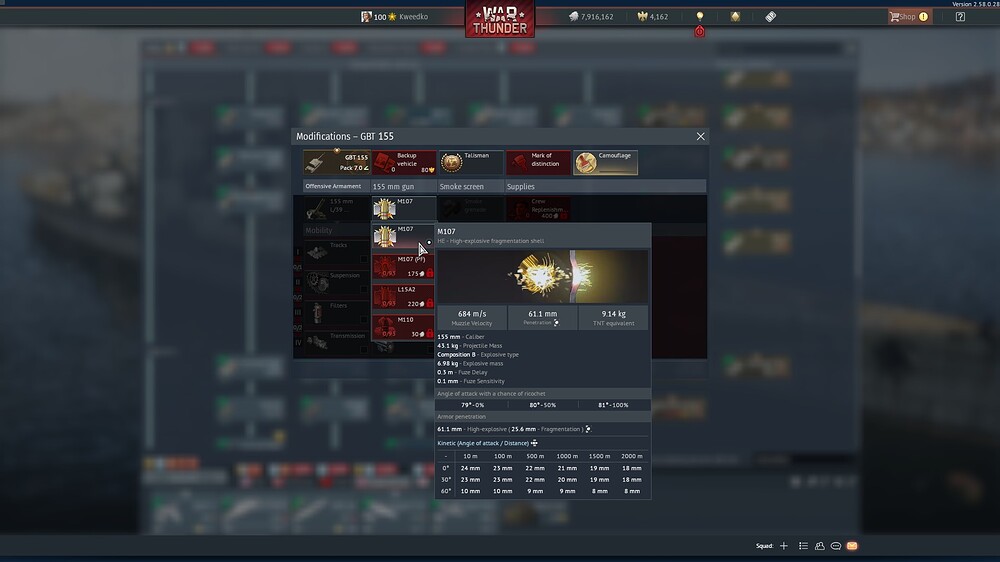The width and height of the screenshot is (1000, 562).
Task: Open the orange mail icon
Action: [852, 546]
